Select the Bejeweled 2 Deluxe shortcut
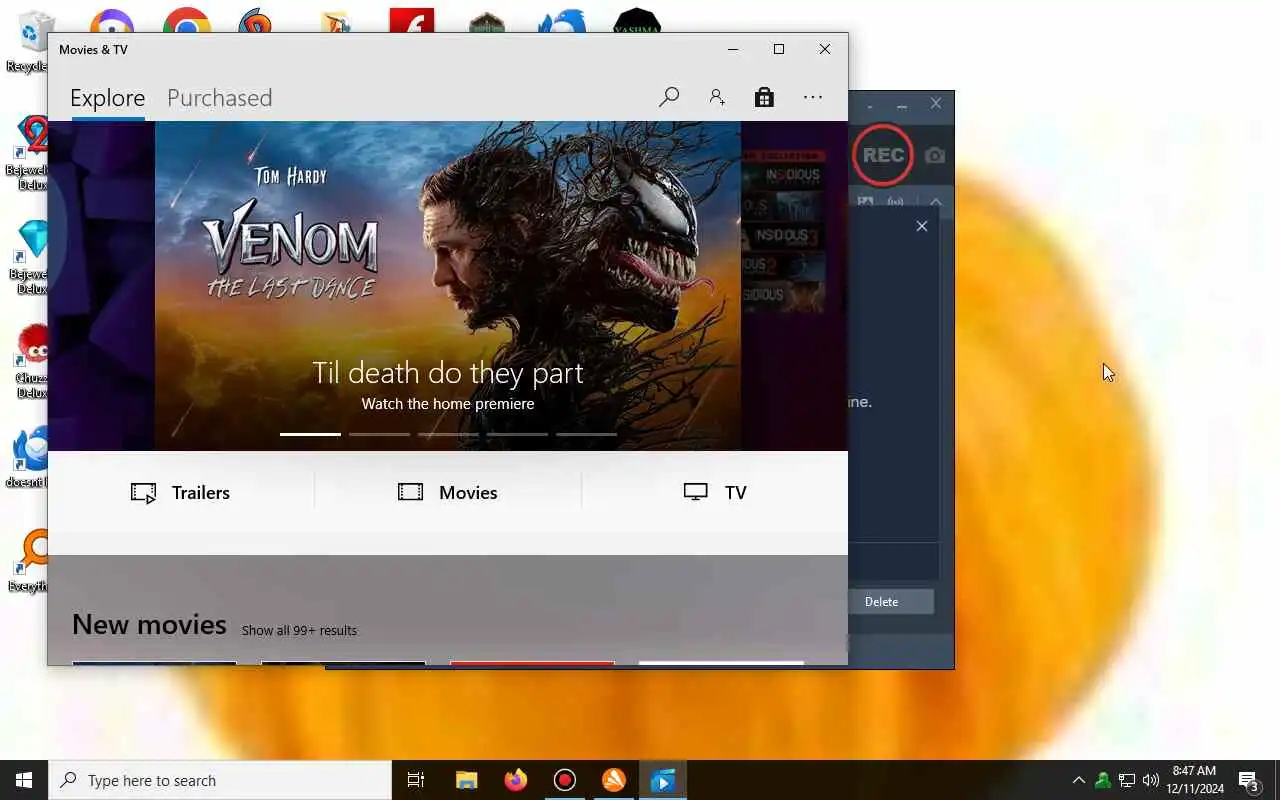The height and width of the screenshot is (800, 1280). tap(30, 152)
